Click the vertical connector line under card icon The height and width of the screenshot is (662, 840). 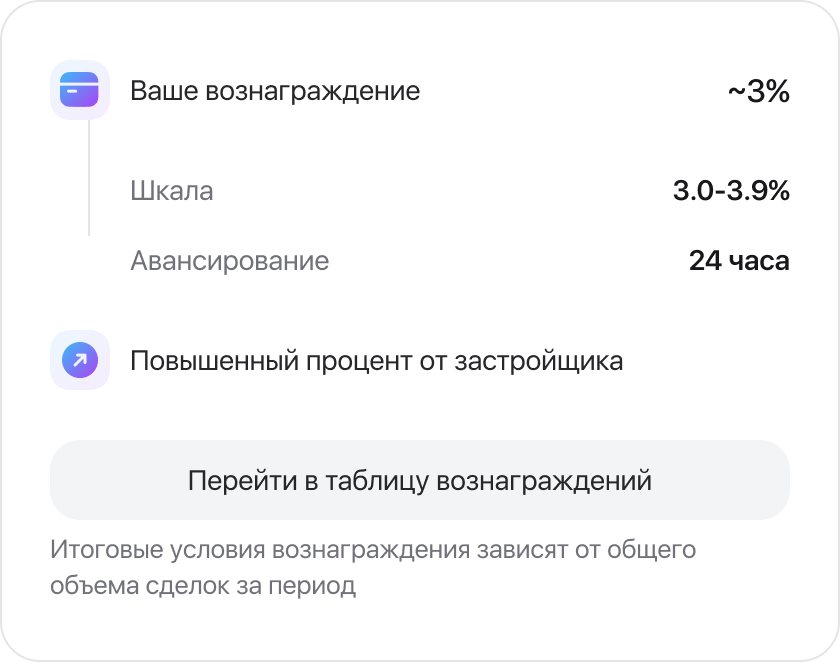(x=89, y=178)
